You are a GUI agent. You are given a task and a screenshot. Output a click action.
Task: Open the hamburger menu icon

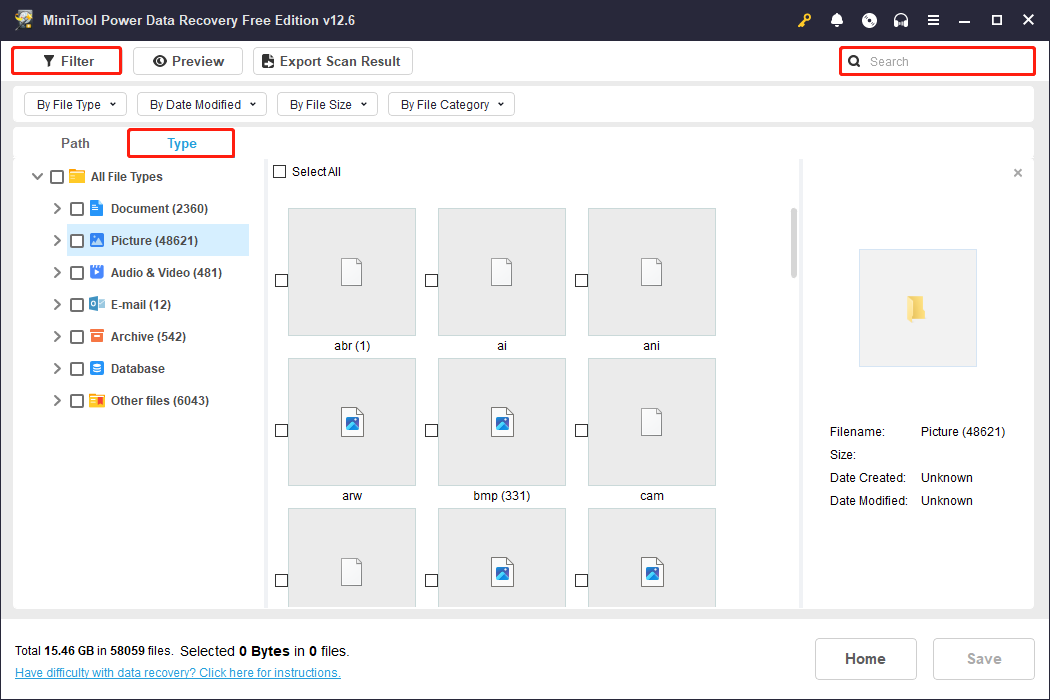933,20
